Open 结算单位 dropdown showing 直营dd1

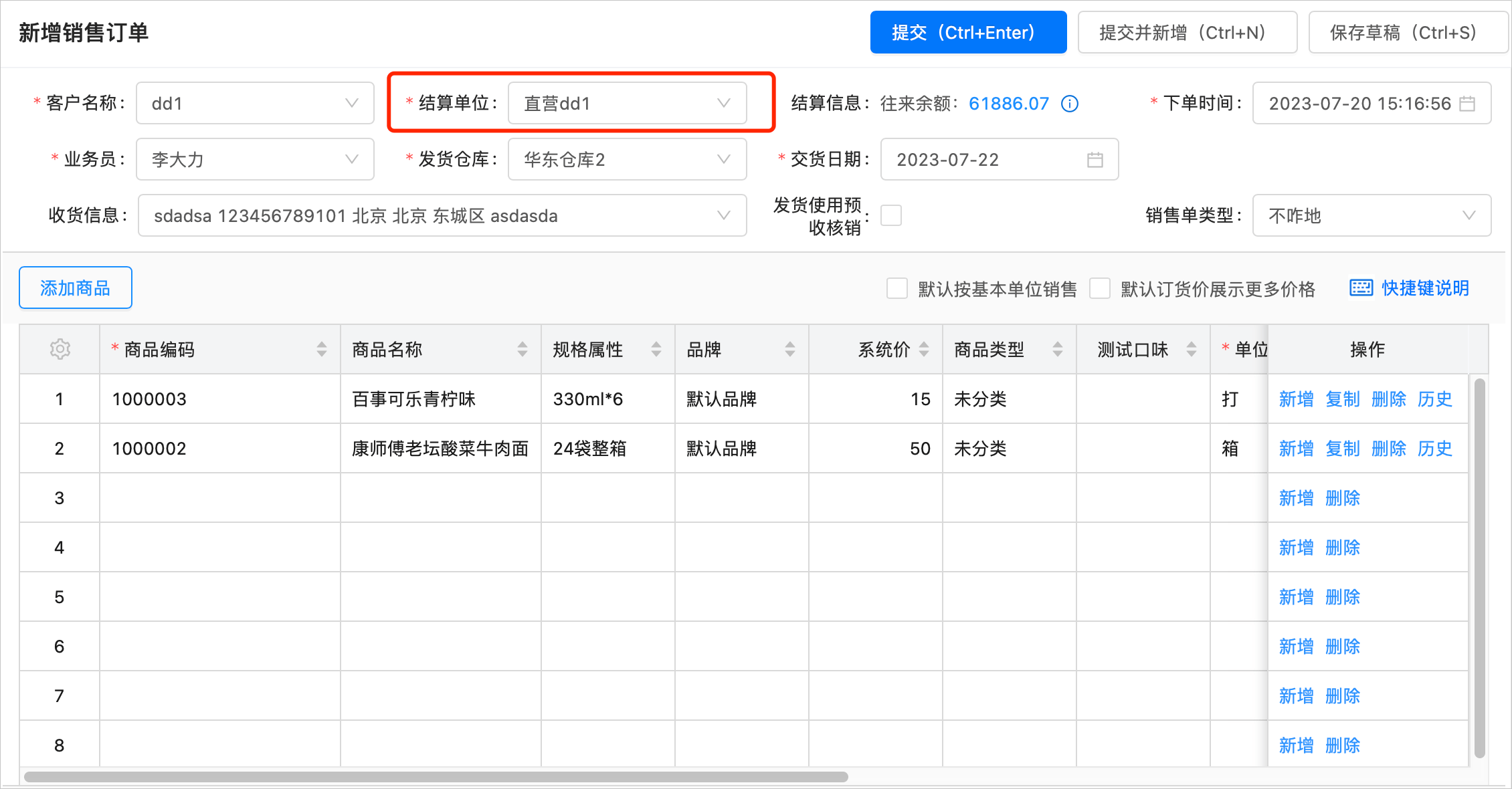click(x=628, y=103)
